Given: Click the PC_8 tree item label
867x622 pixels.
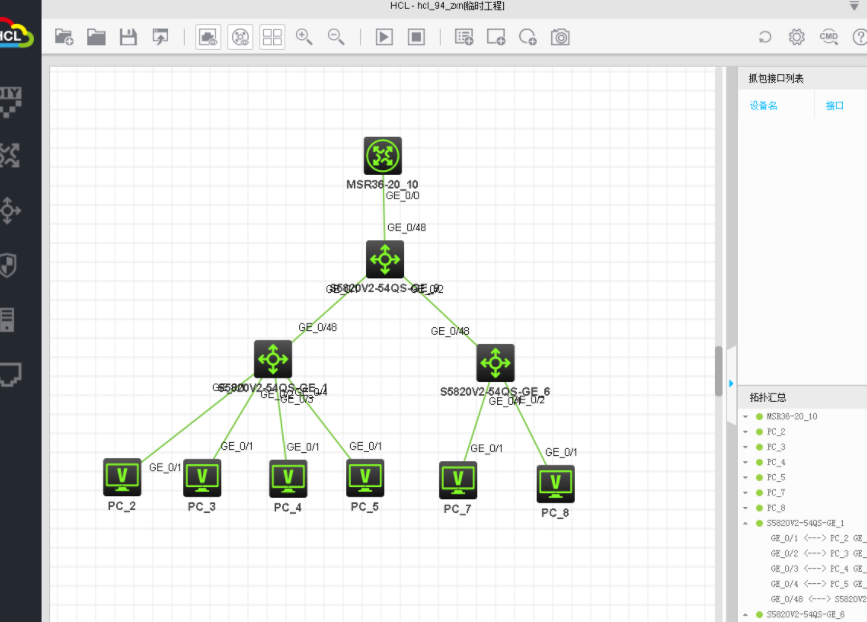Looking at the screenshot, I should (x=776, y=508).
